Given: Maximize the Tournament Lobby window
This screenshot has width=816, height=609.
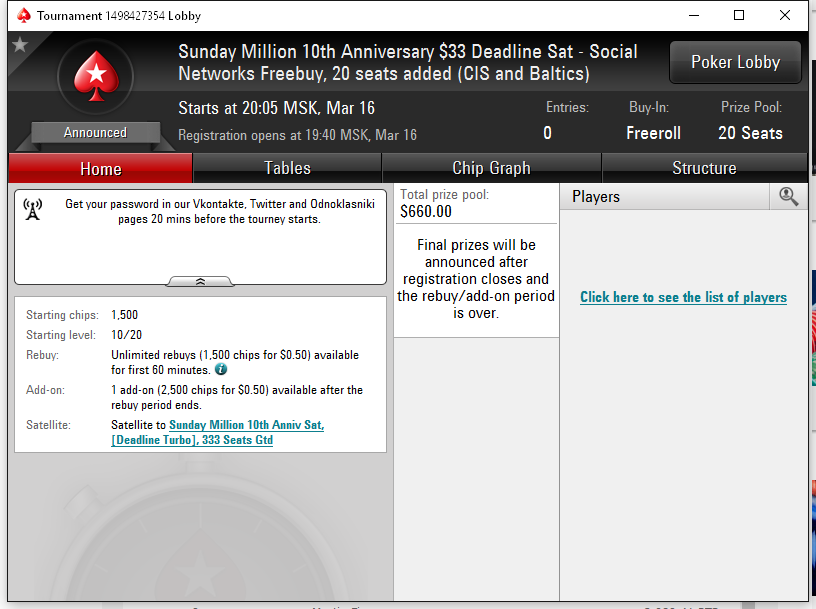Looking at the screenshot, I should pyautogui.click(x=738, y=15).
